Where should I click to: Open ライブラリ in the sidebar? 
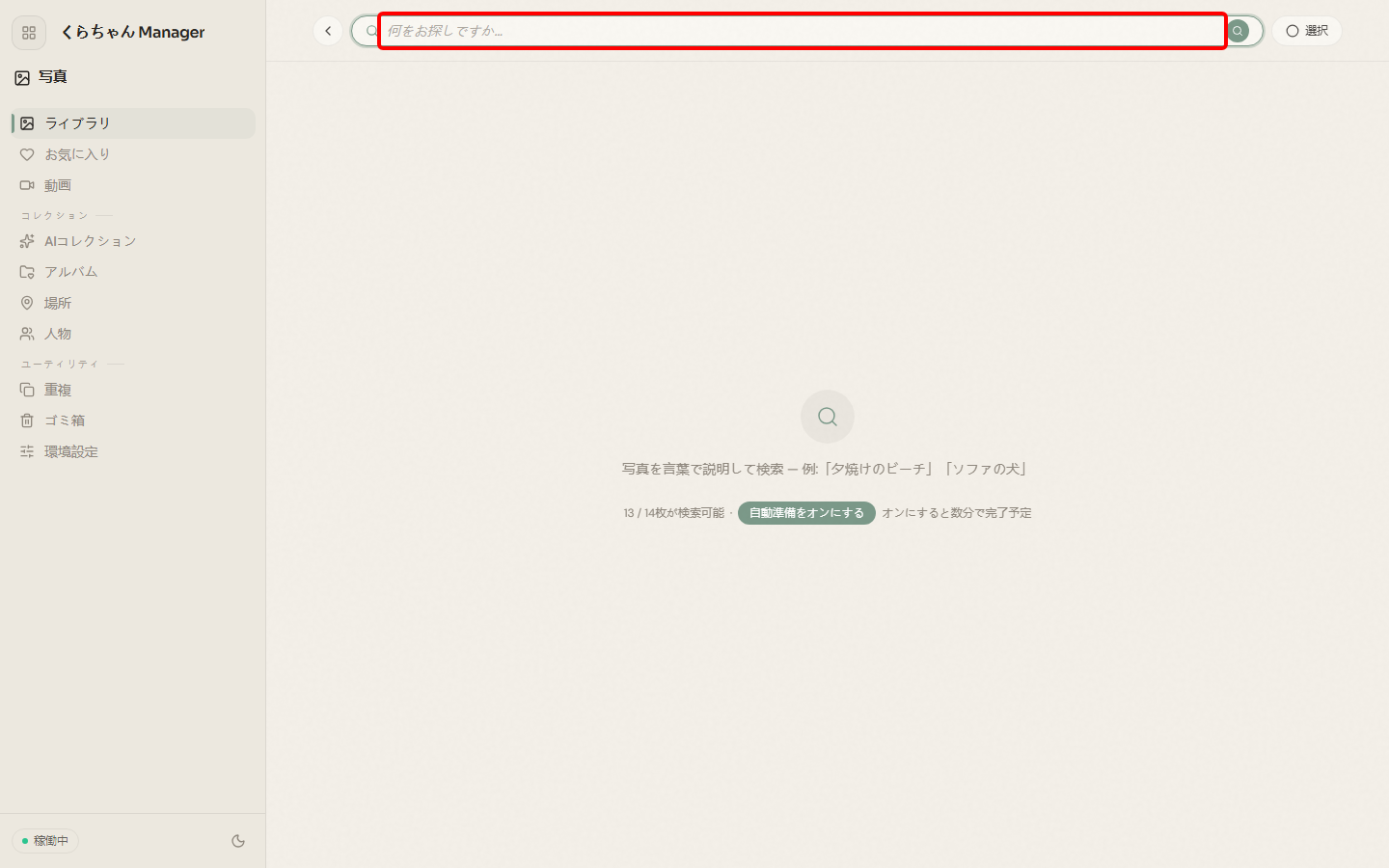tap(133, 123)
